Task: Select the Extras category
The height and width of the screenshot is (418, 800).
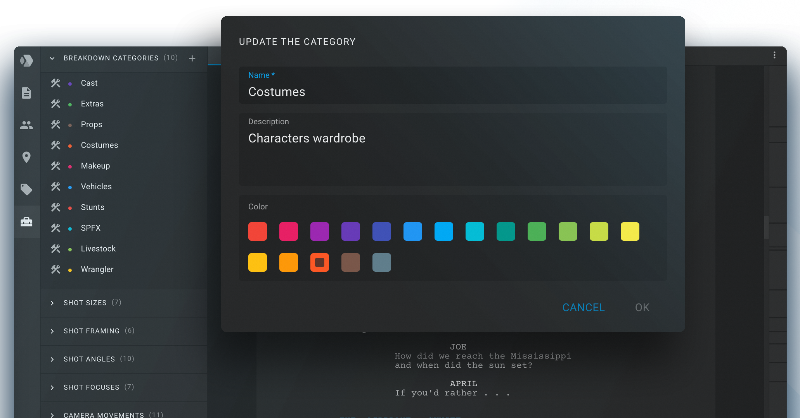Action: (x=92, y=104)
